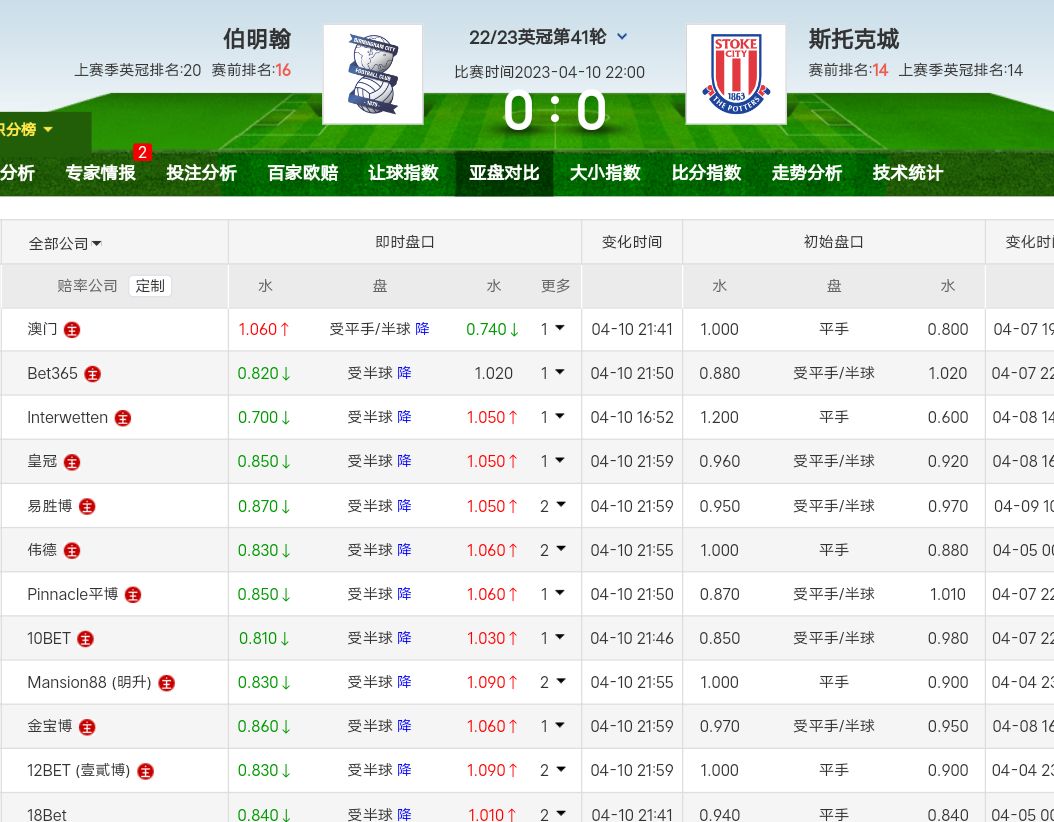Click the red 主 icon beside Pinnacle平博
This screenshot has height=822, width=1054.
pos(133,595)
